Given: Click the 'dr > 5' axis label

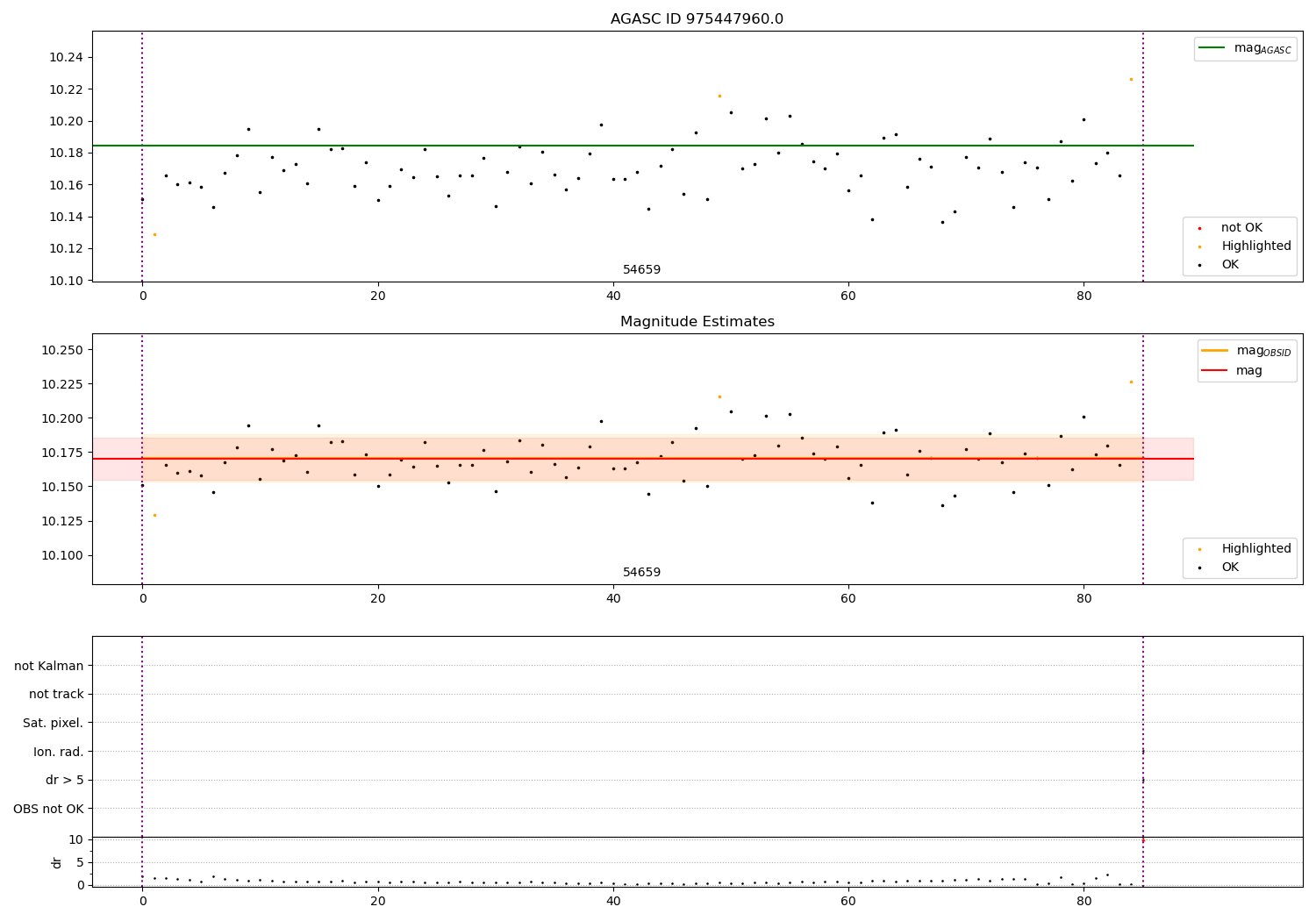Looking at the screenshot, I should [65, 780].
